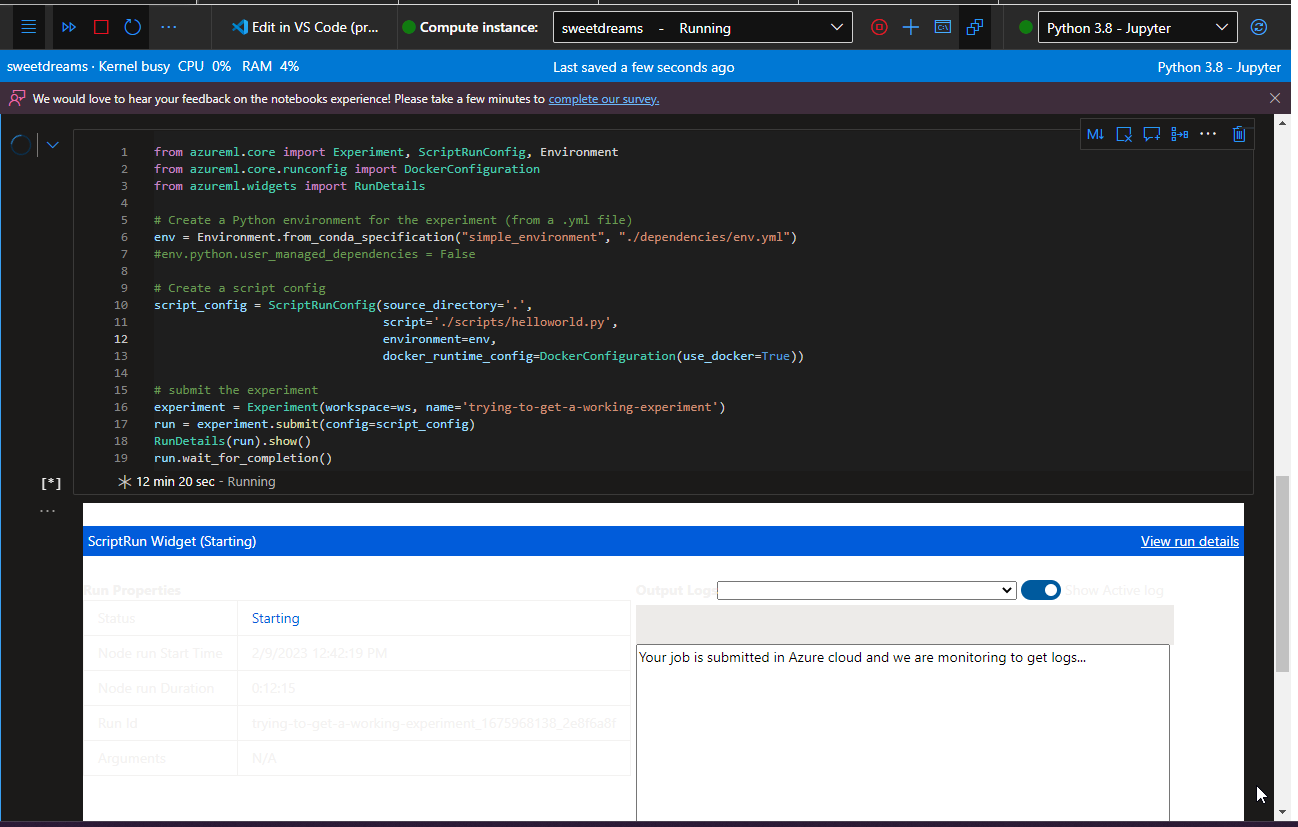Open the hamburger menu

(28, 27)
